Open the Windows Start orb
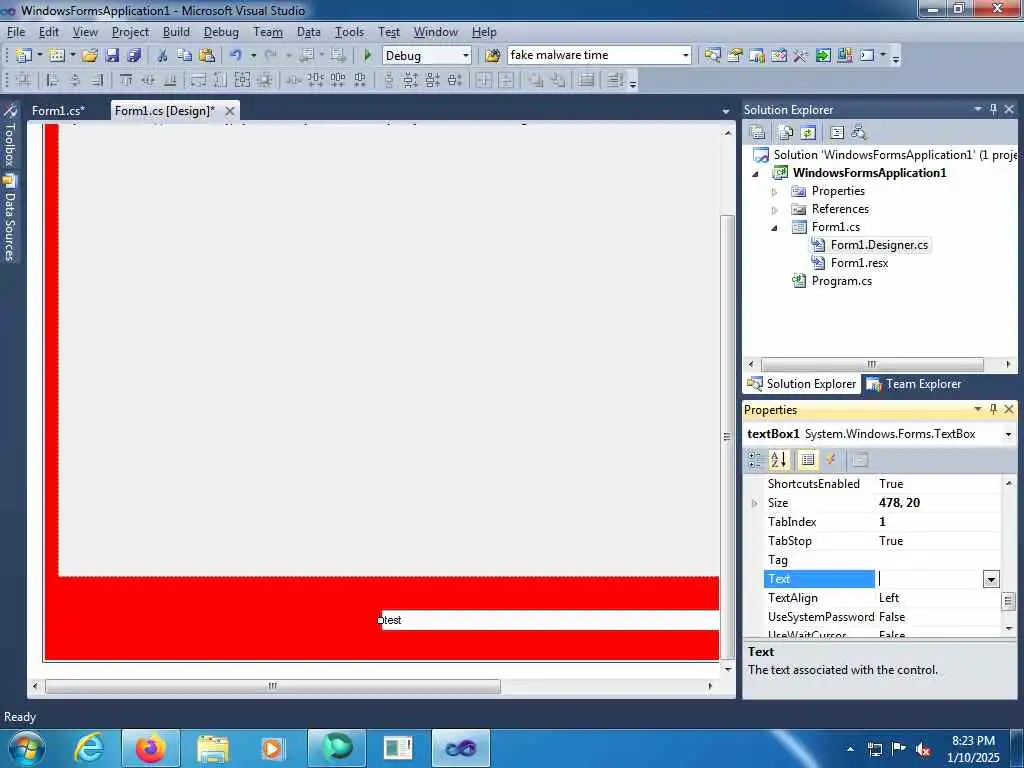The width and height of the screenshot is (1024, 768). tap(26, 748)
